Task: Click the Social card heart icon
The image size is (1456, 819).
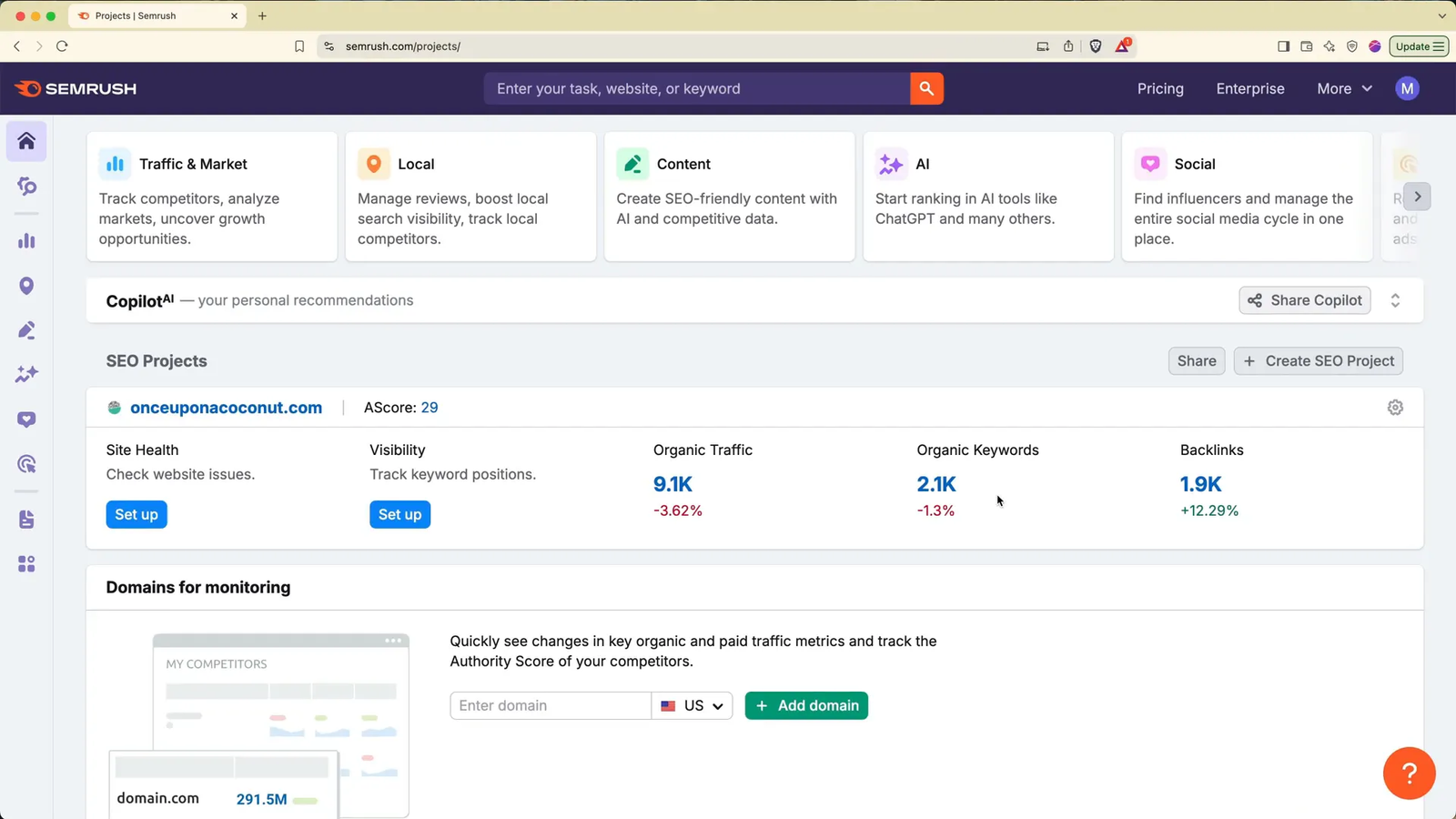Action: (1150, 164)
